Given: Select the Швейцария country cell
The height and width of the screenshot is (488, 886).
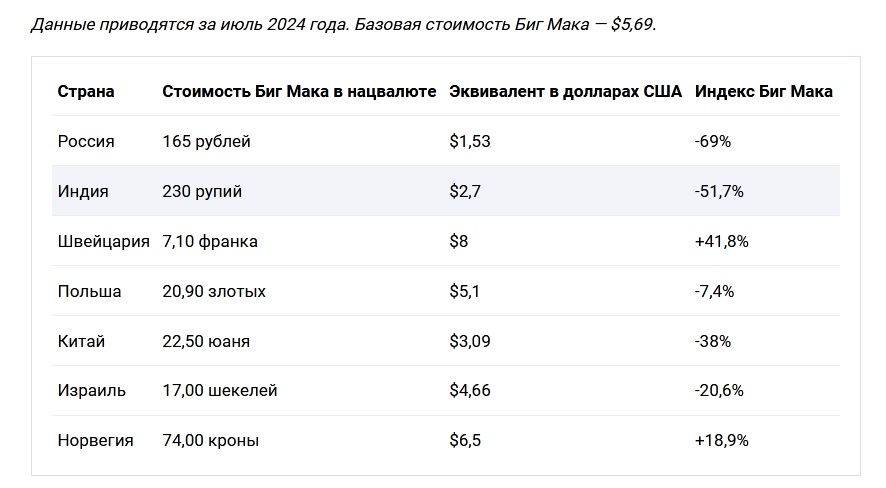Looking at the screenshot, I should click(103, 241).
